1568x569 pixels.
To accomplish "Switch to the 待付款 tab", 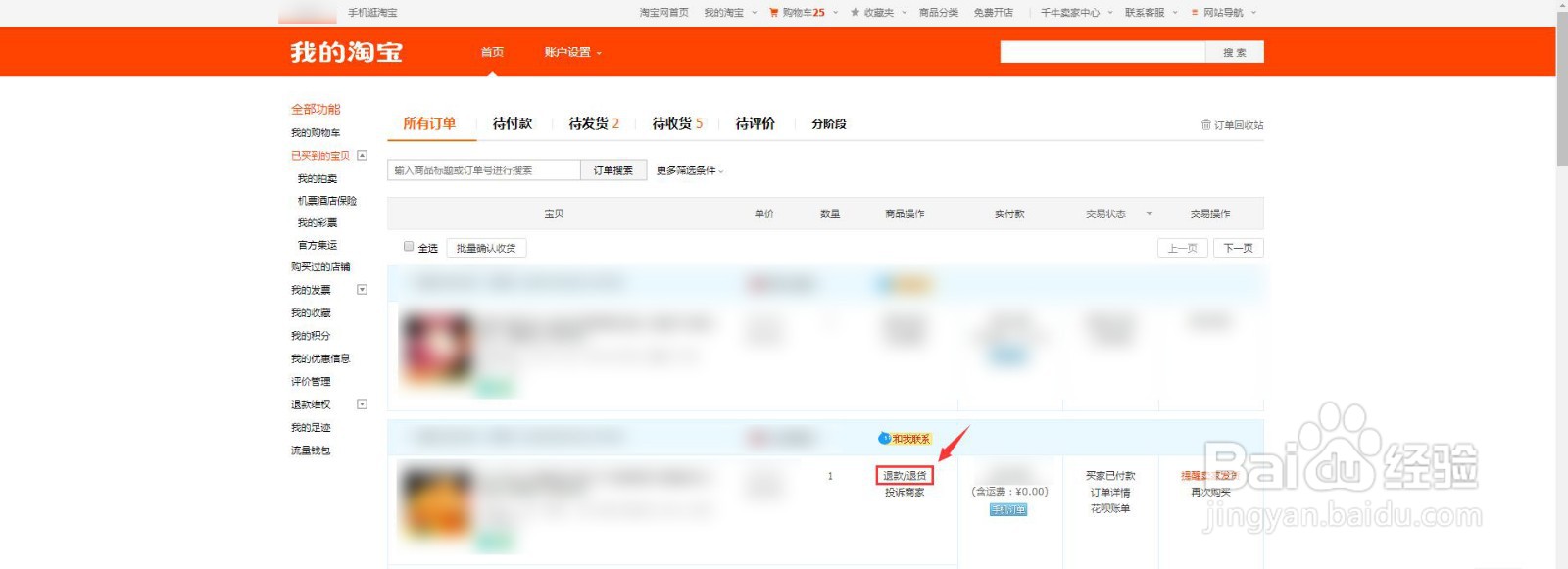I will tap(513, 123).
